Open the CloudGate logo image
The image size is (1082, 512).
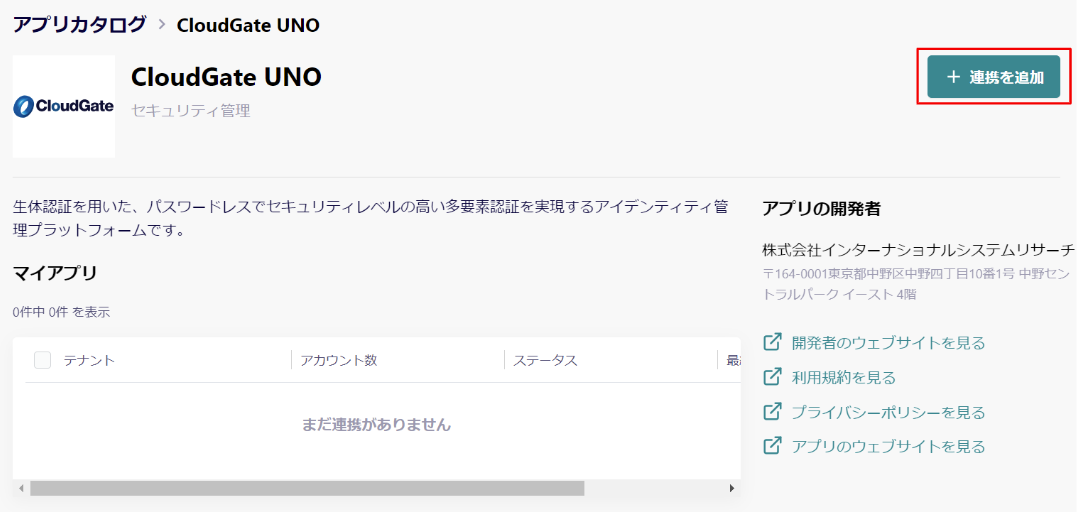coord(63,106)
